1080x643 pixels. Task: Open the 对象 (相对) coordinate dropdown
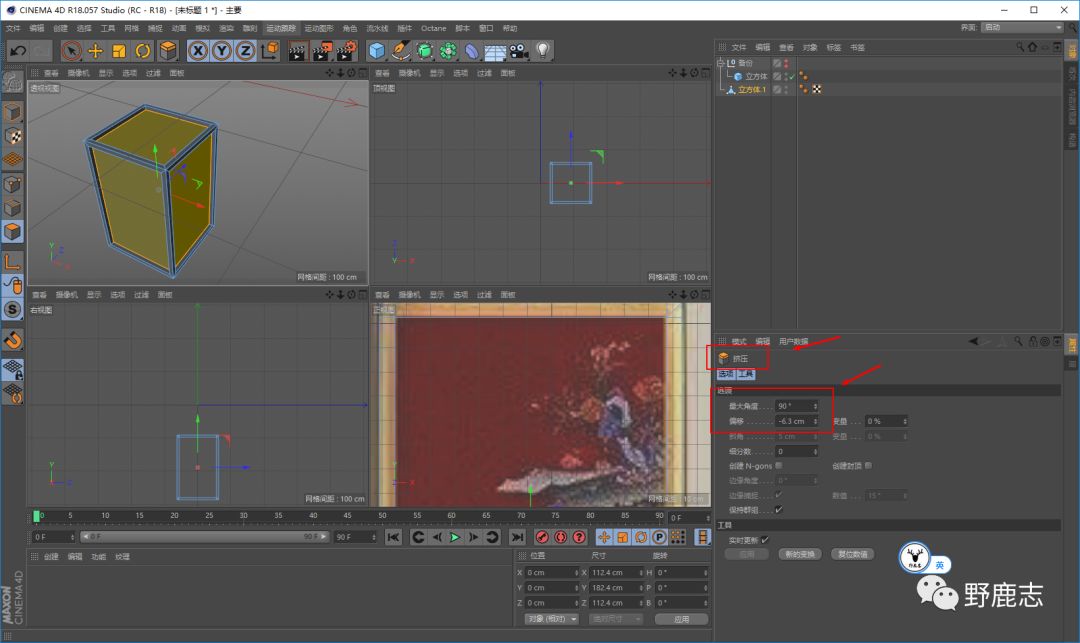(x=551, y=619)
